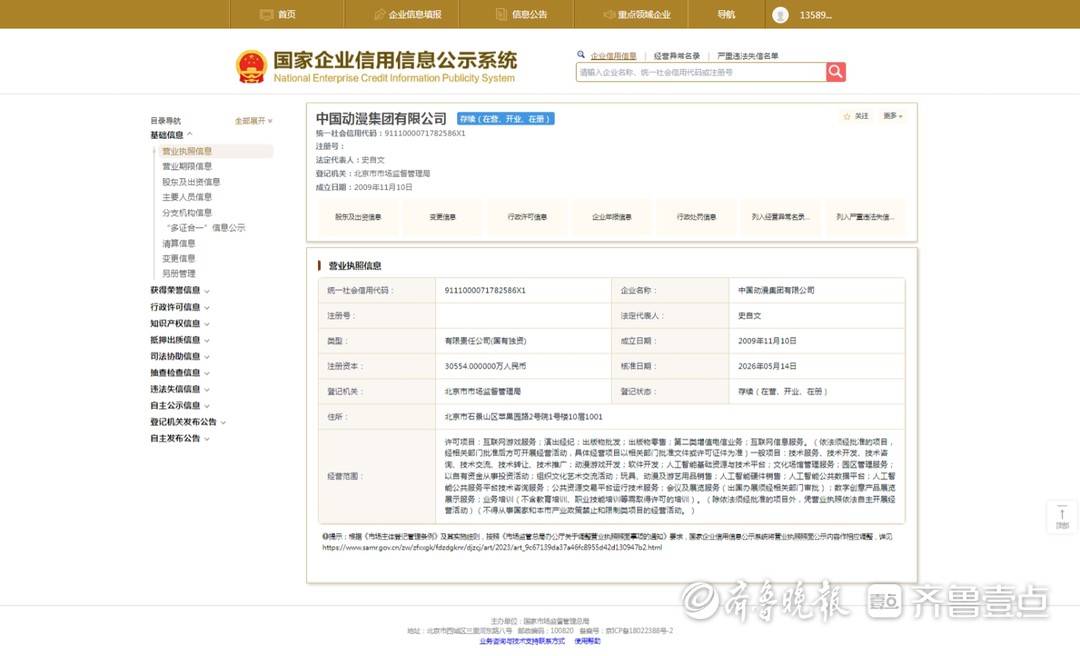Click the 股东及出资信息 card button
Image resolution: width=1080 pixels, height=656 pixels.
[x=358, y=217]
